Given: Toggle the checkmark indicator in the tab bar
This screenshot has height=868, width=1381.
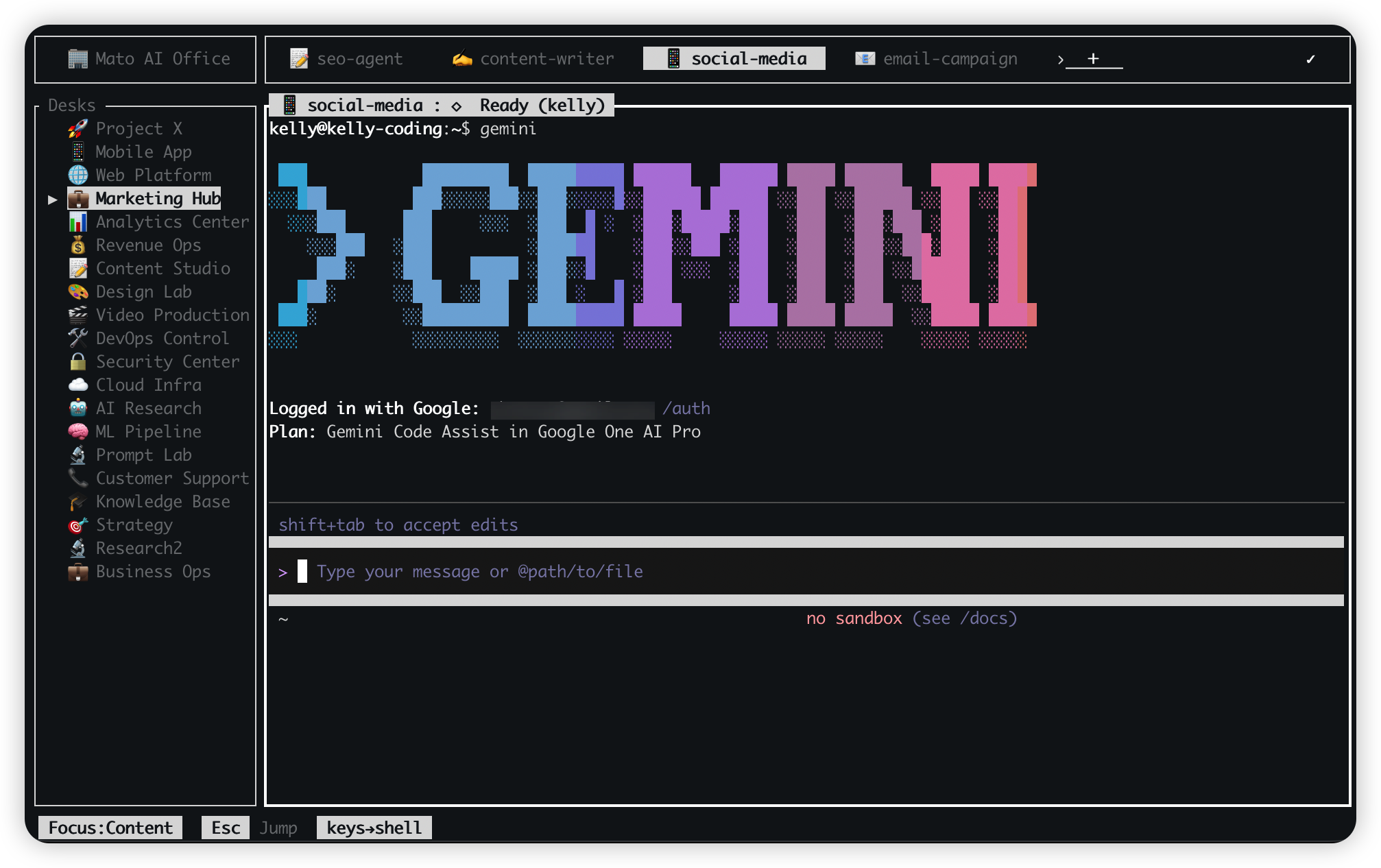Looking at the screenshot, I should tap(1310, 59).
